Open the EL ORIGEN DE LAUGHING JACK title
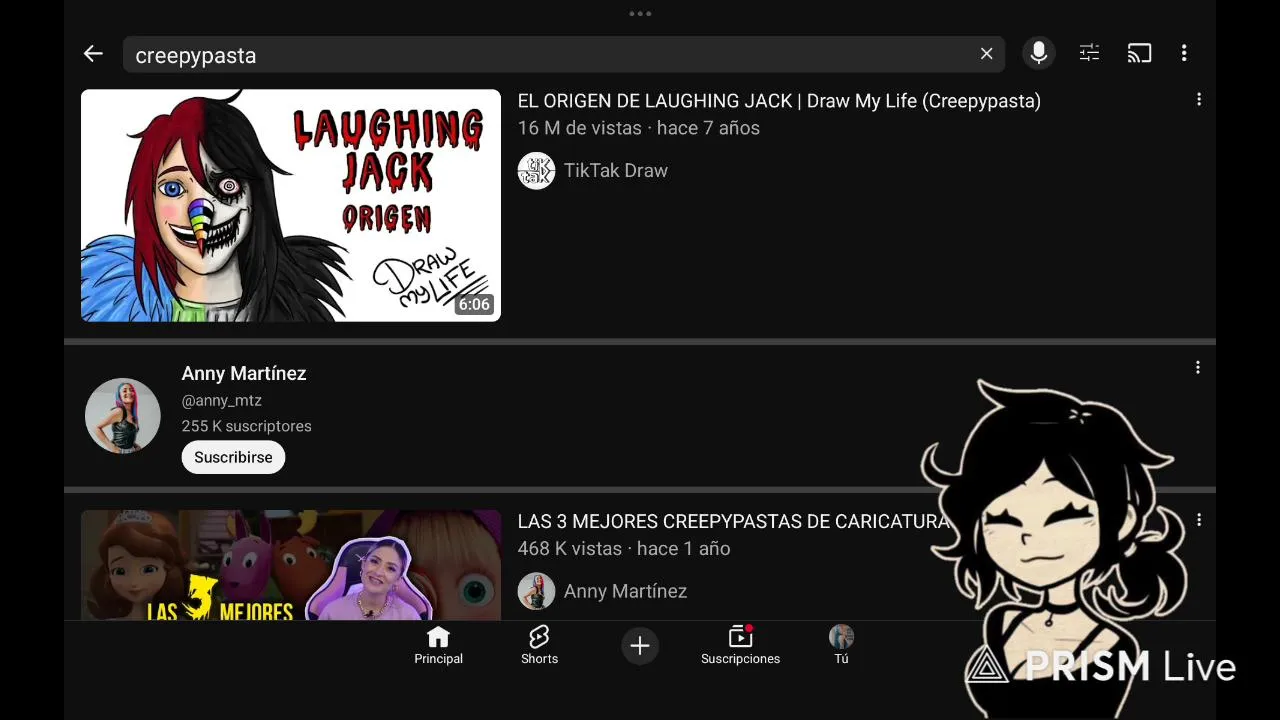Screen dimensions: 1280x720 (779, 101)
